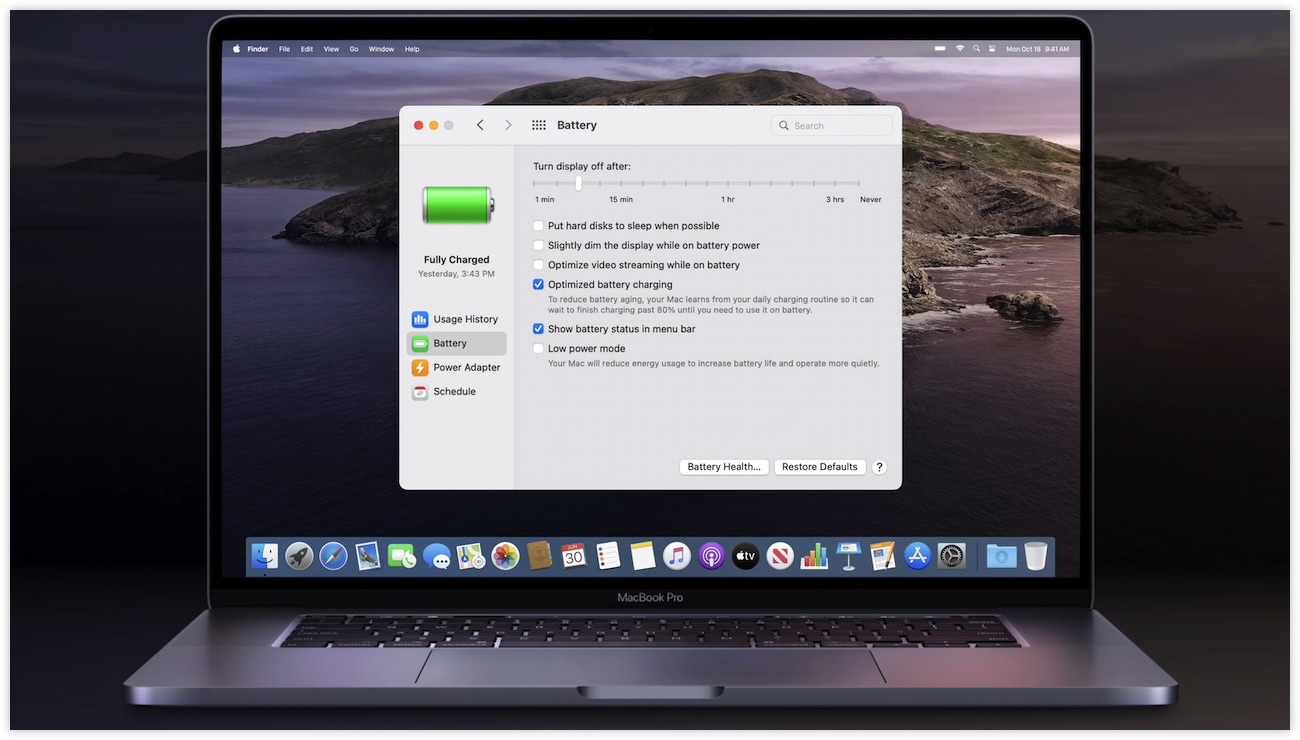
Task: Launch FaceTime from the Dock
Action: coord(402,556)
